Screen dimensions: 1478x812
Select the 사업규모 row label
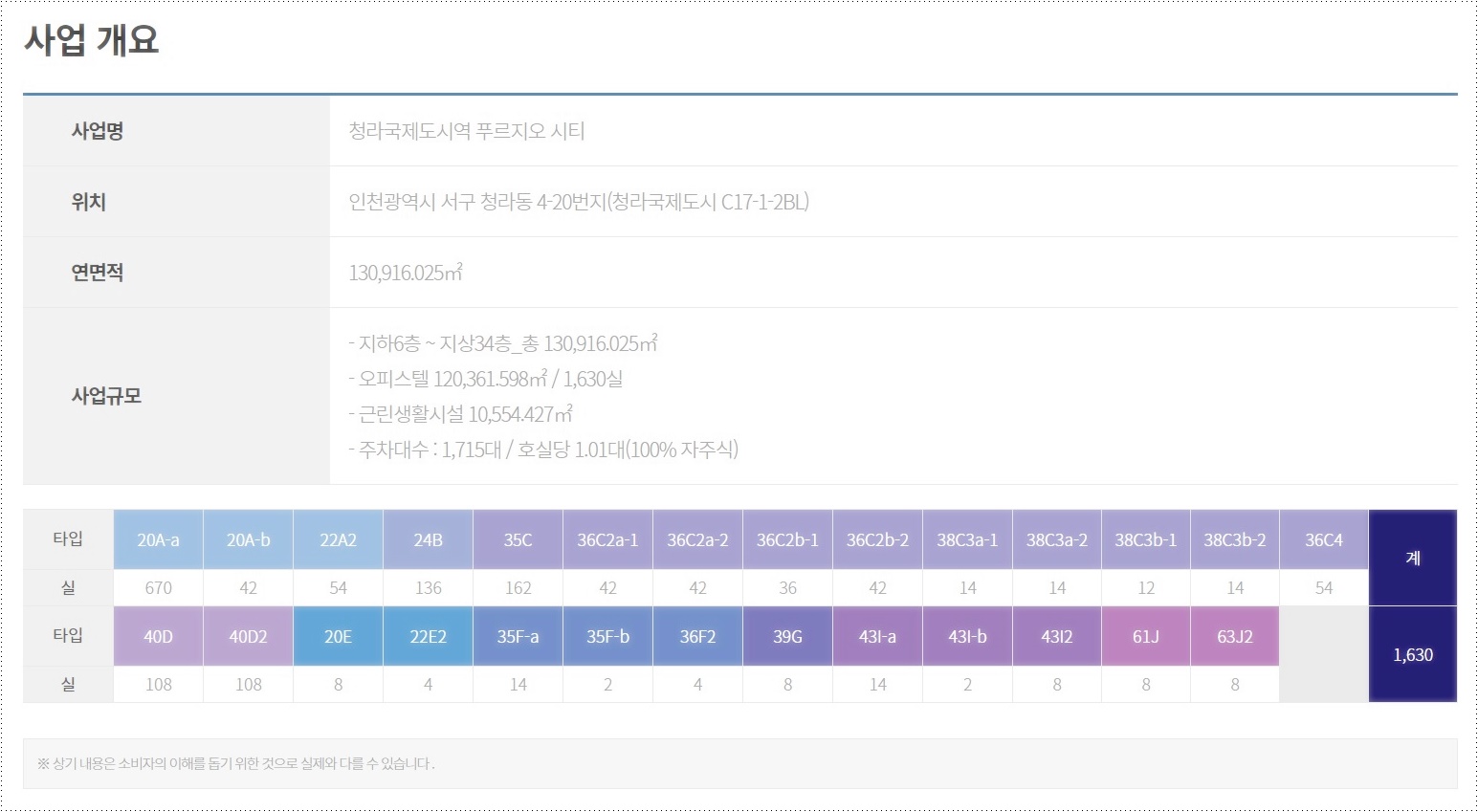pos(106,396)
